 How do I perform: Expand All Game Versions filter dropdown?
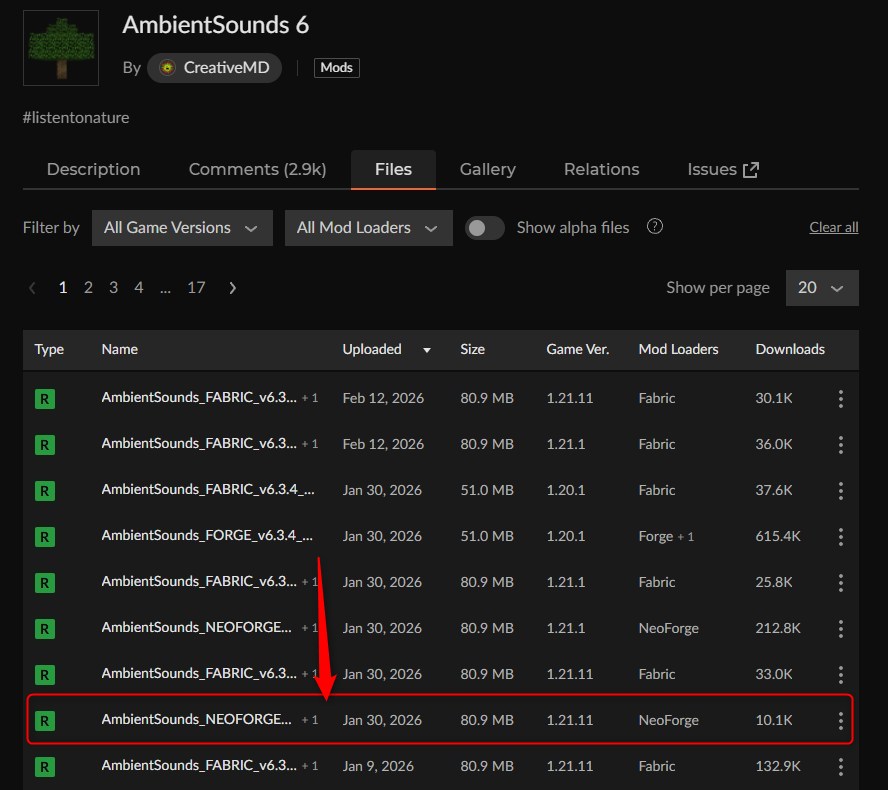[182, 228]
